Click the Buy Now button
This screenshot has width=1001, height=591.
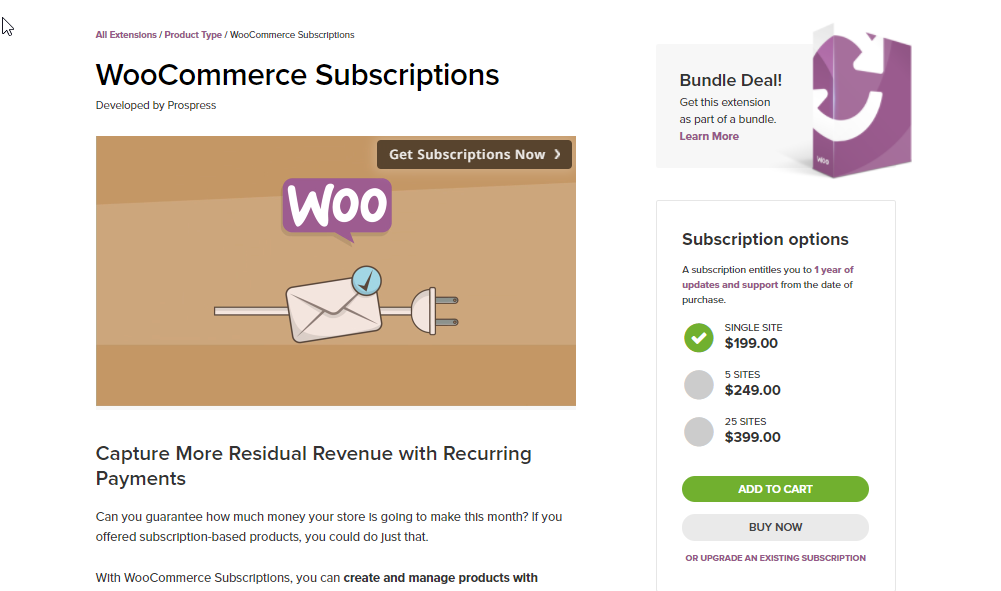pos(775,527)
